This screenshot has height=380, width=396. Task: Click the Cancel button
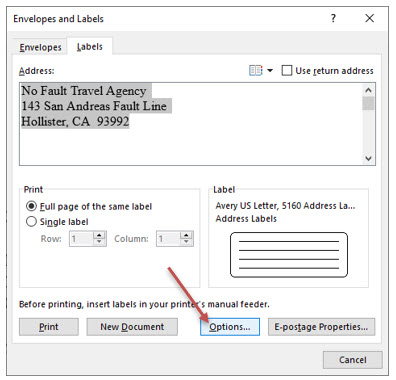coord(353,360)
